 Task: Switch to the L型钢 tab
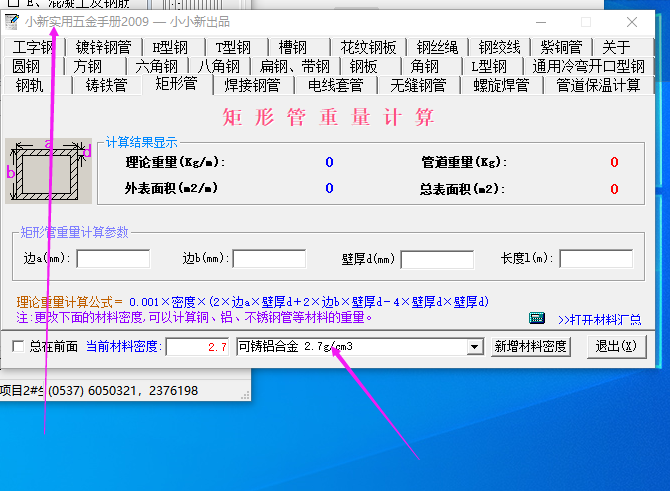tap(489, 66)
